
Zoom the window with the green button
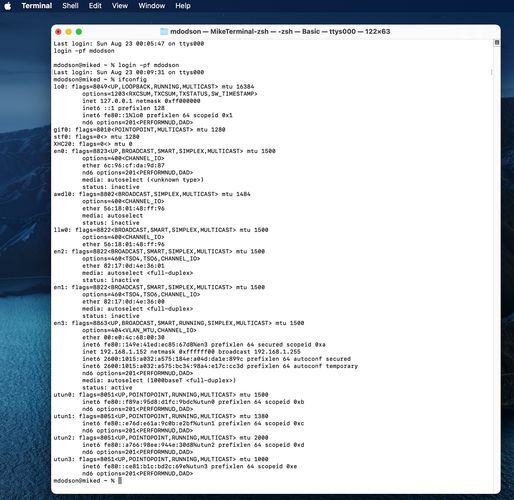[79, 32]
